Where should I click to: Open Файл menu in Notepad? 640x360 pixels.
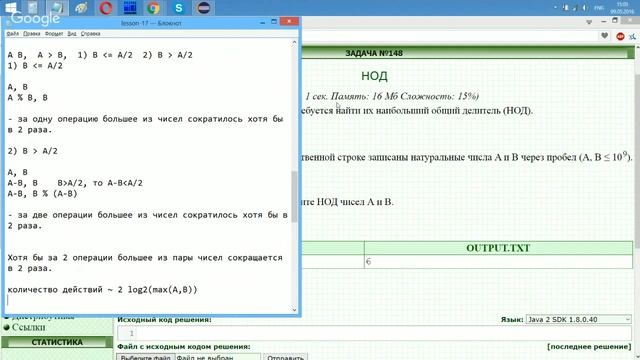point(13,33)
